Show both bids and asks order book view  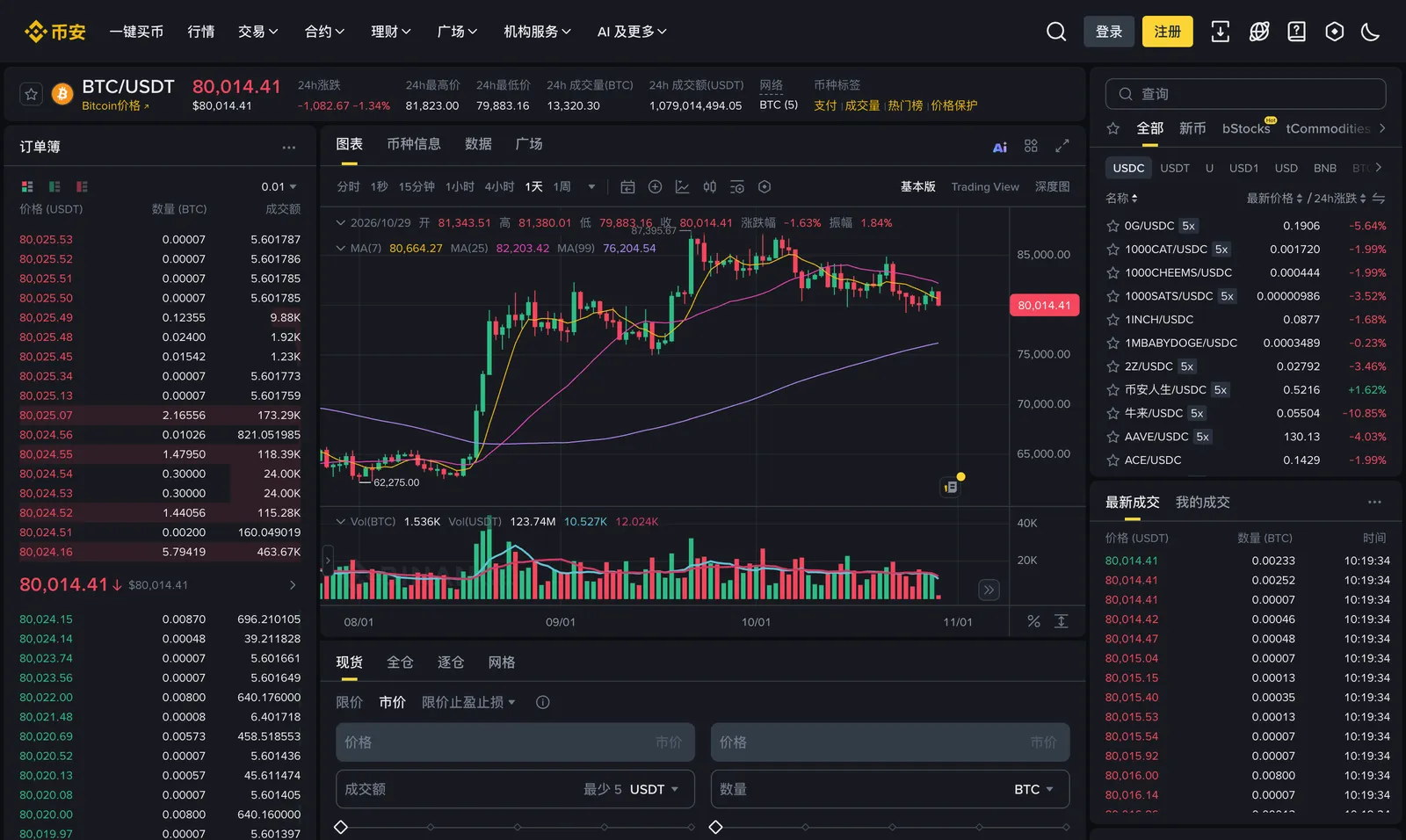coord(27,186)
